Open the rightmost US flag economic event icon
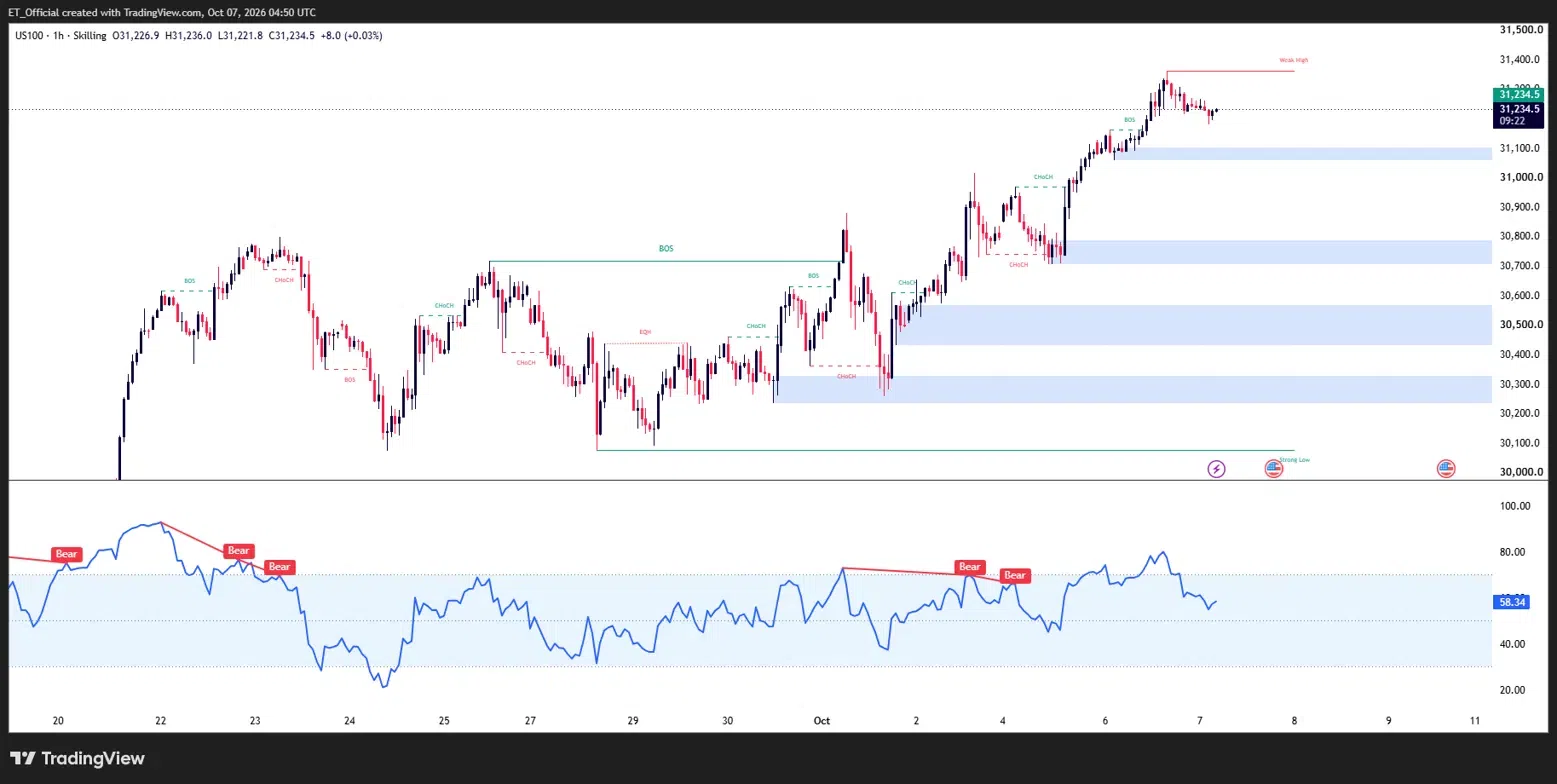1557x784 pixels. coord(1445,468)
